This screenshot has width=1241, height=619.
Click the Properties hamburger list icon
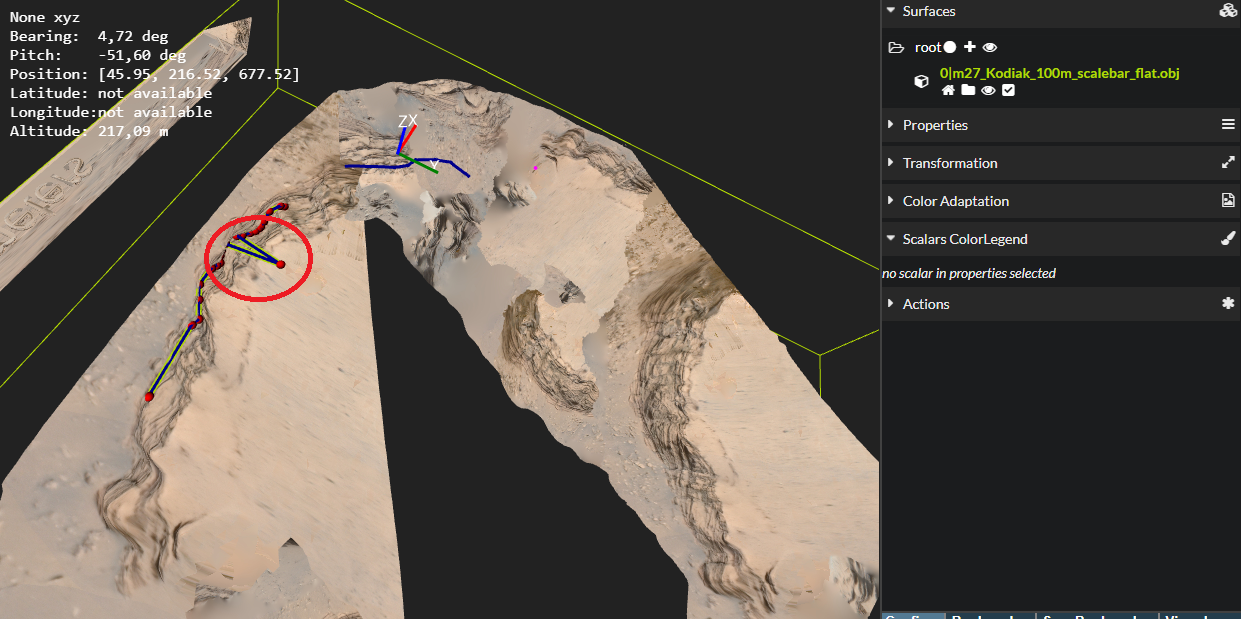(1228, 125)
